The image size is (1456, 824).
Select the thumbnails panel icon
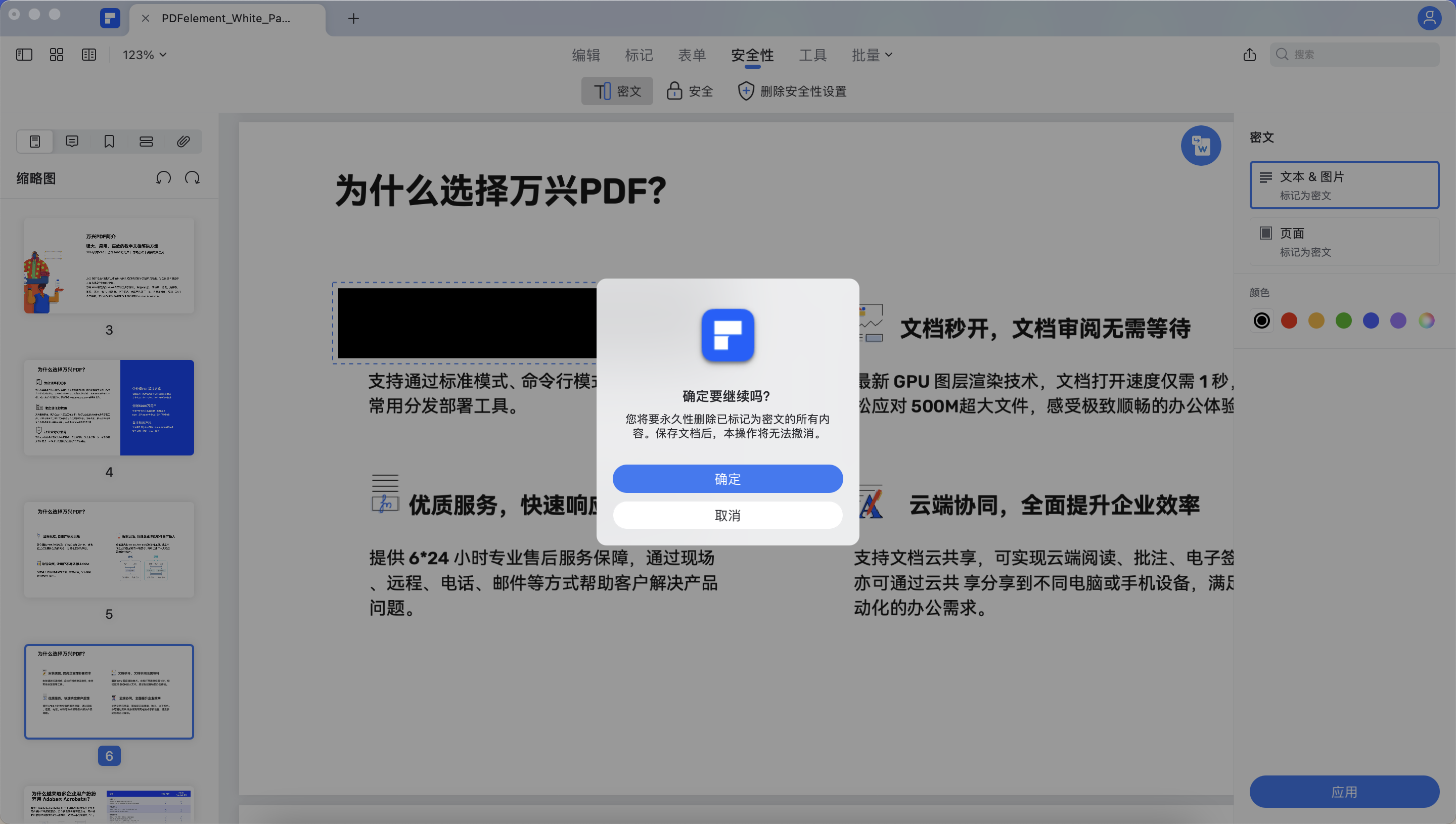[34, 142]
